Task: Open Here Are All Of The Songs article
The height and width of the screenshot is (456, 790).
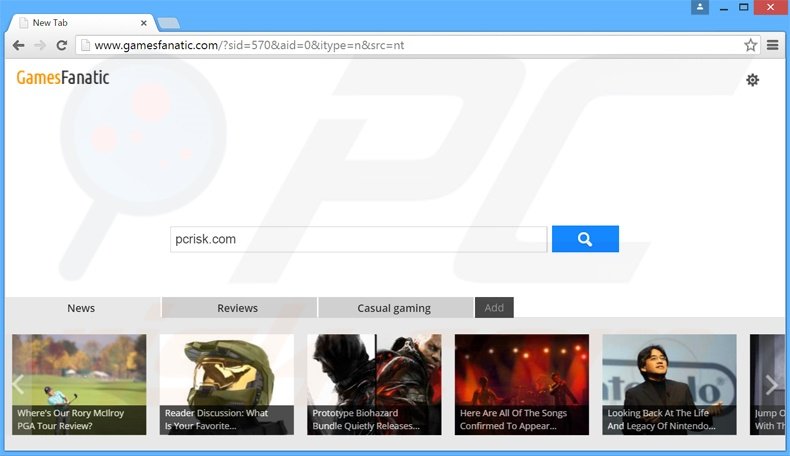Action: coord(521,384)
